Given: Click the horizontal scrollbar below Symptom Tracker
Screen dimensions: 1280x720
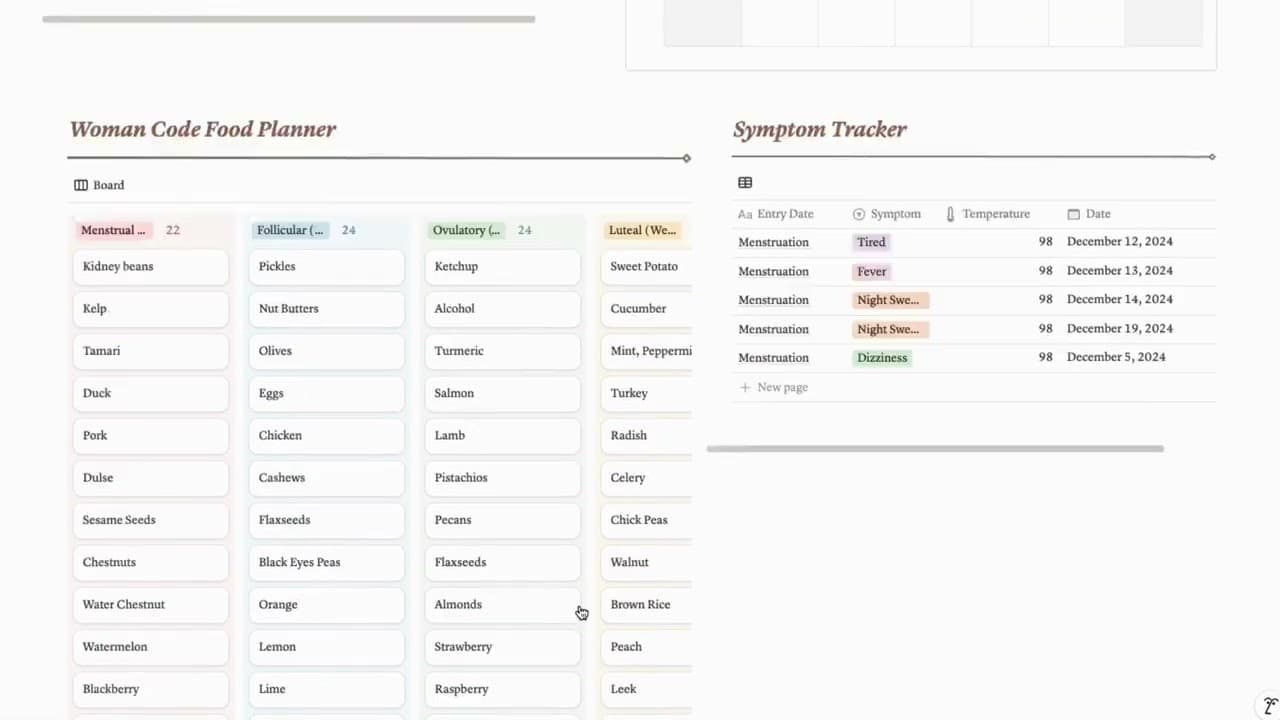Looking at the screenshot, I should pyautogui.click(x=935, y=449).
